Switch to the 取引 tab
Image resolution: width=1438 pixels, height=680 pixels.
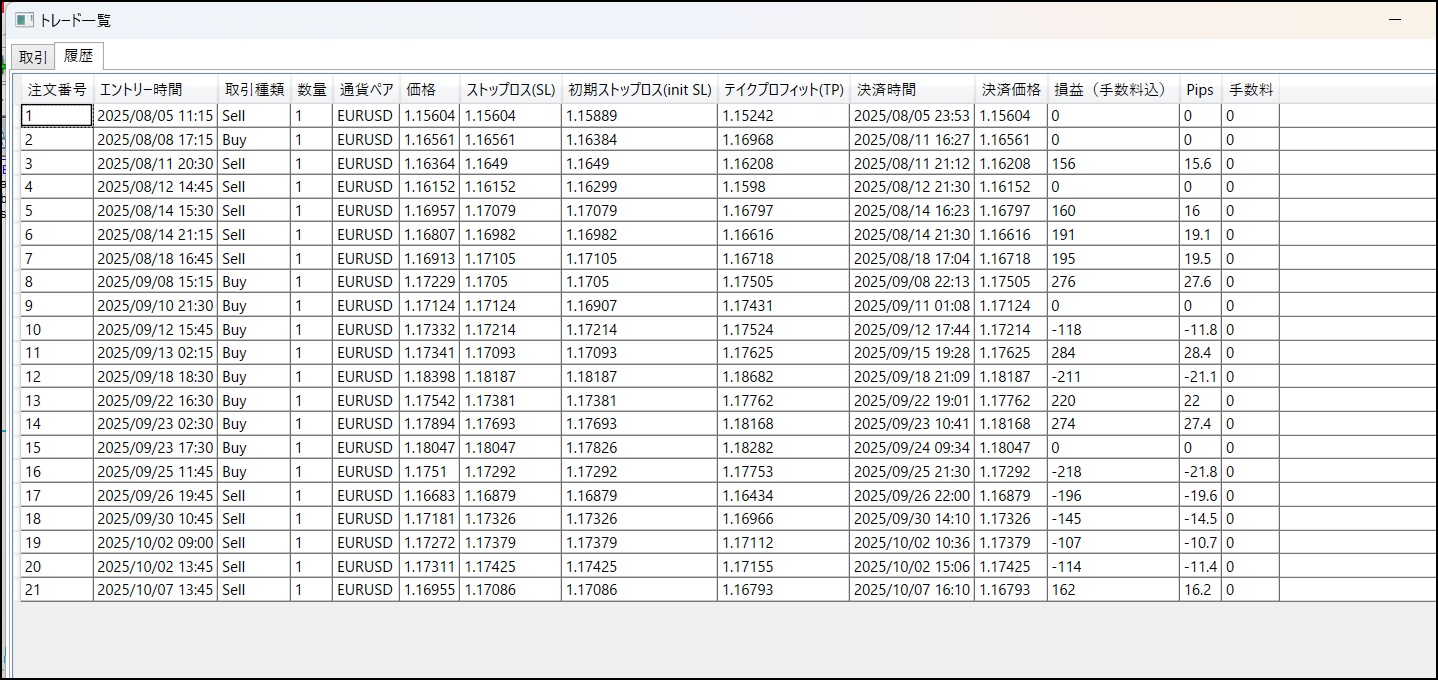point(32,57)
